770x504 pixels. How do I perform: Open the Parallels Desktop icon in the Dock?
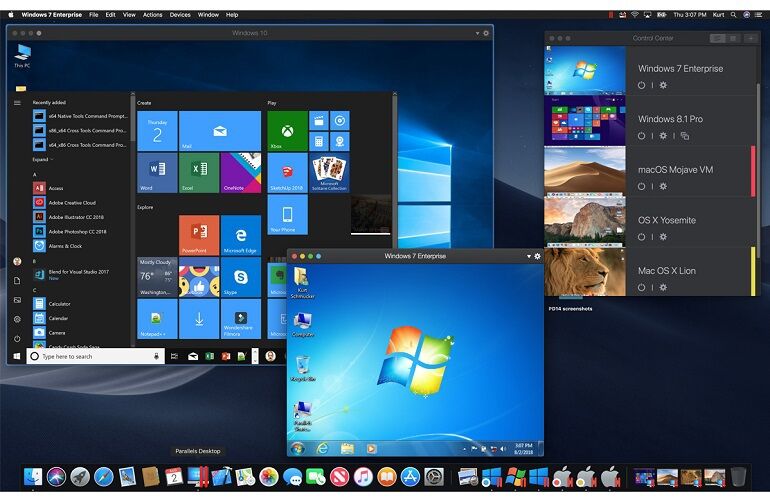tap(198, 476)
